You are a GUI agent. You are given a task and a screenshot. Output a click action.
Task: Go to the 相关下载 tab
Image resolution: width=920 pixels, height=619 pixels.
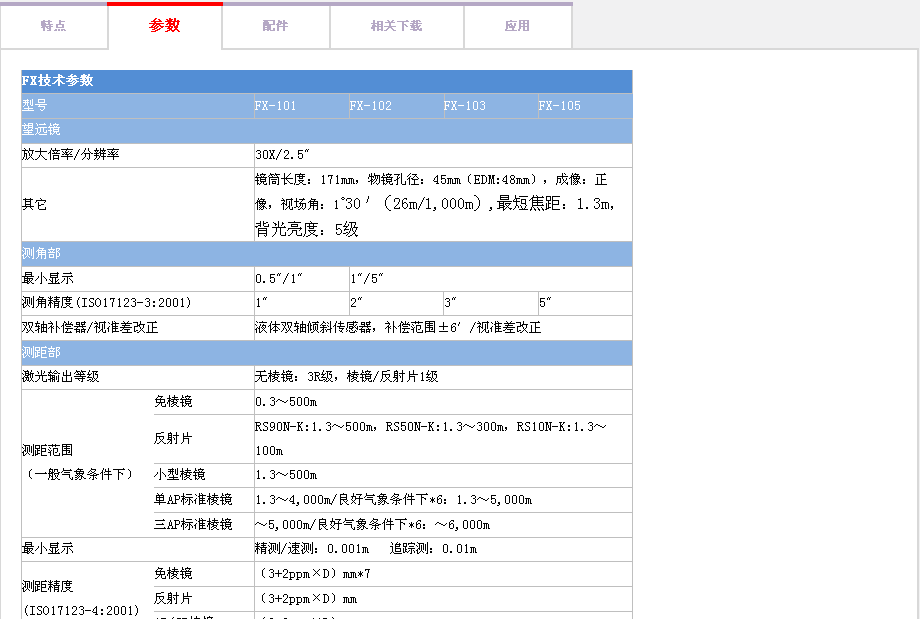(396, 26)
